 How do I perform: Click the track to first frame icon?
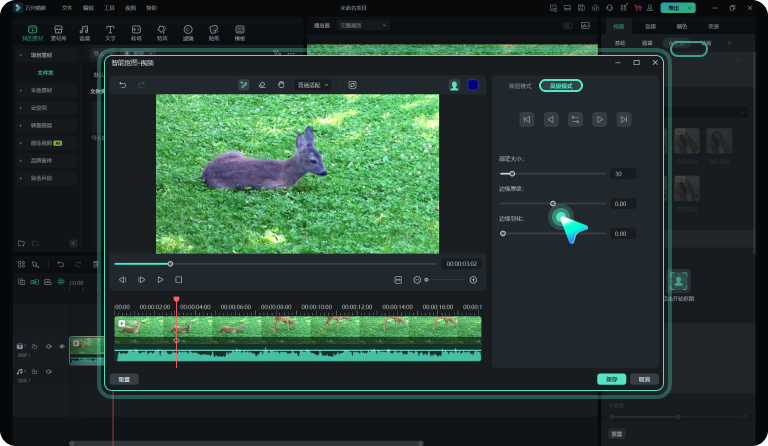tap(526, 119)
